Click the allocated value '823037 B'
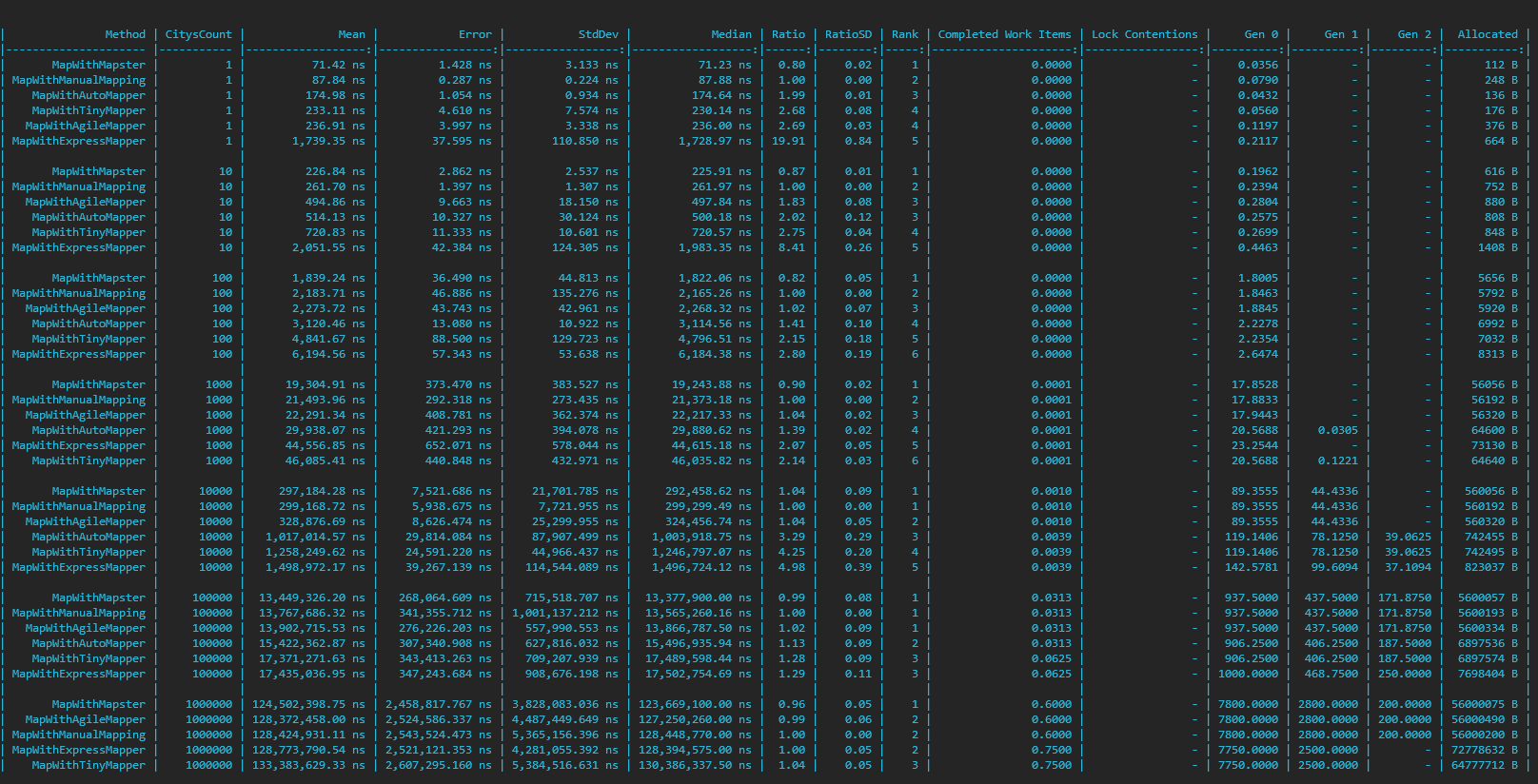Viewport: 1538px width, 784px height. coord(1491,567)
